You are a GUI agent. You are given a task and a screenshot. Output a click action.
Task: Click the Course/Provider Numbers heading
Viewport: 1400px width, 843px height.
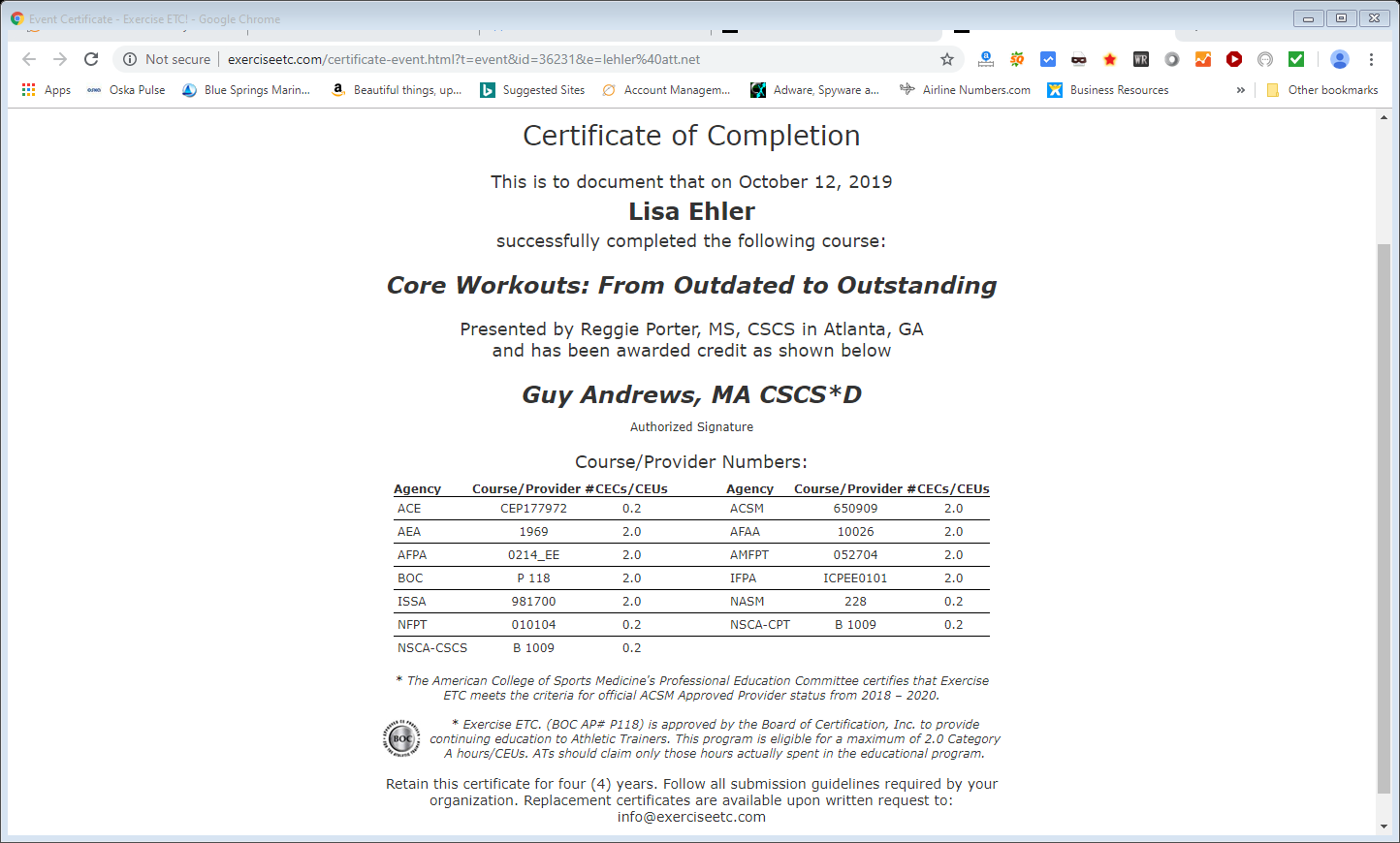[x=691, y=462]
